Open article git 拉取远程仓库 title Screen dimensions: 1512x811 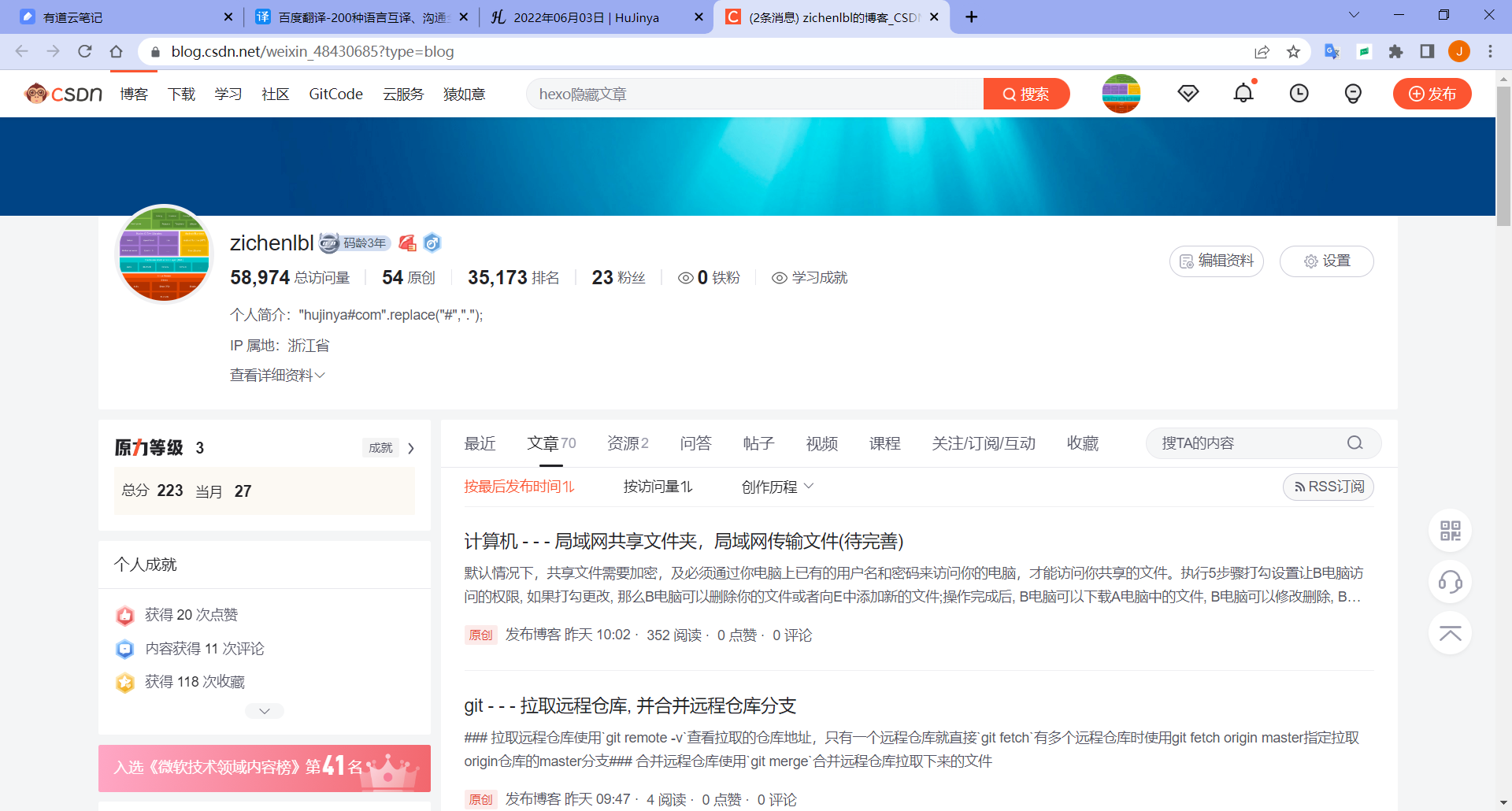[630, 705]
